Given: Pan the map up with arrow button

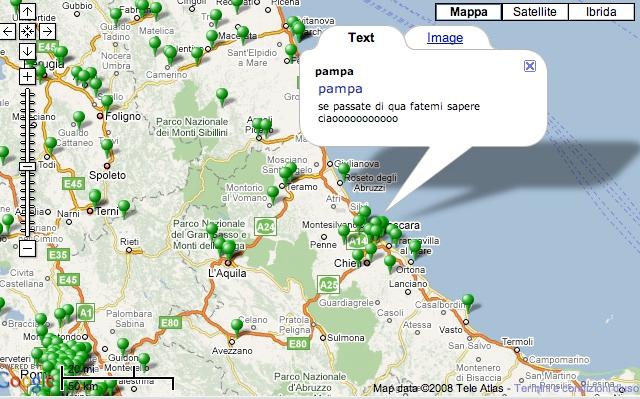Looking at the screenshot, I should (x=27, y=11).
